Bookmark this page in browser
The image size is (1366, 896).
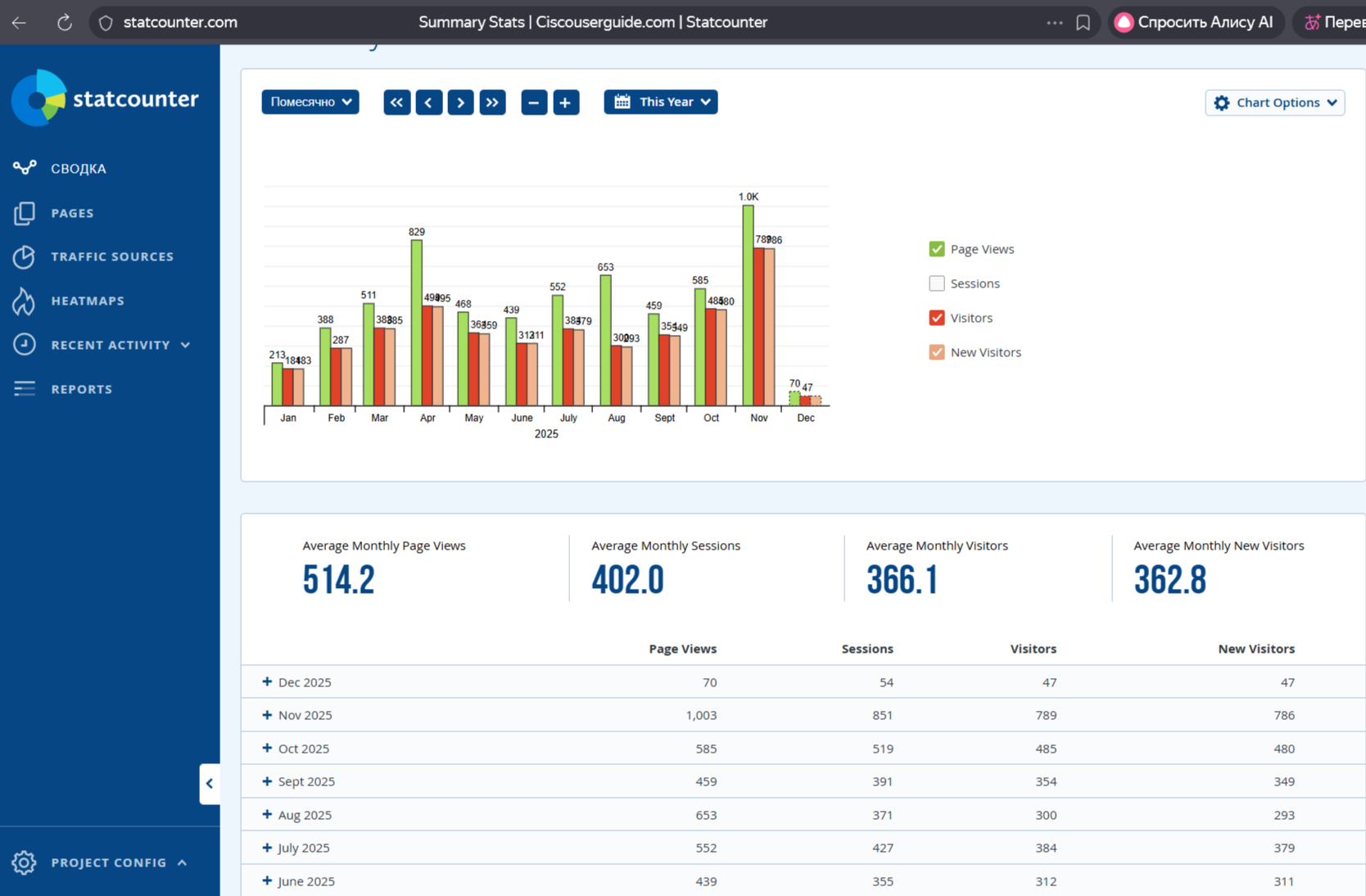click(x=1083, y=22)
